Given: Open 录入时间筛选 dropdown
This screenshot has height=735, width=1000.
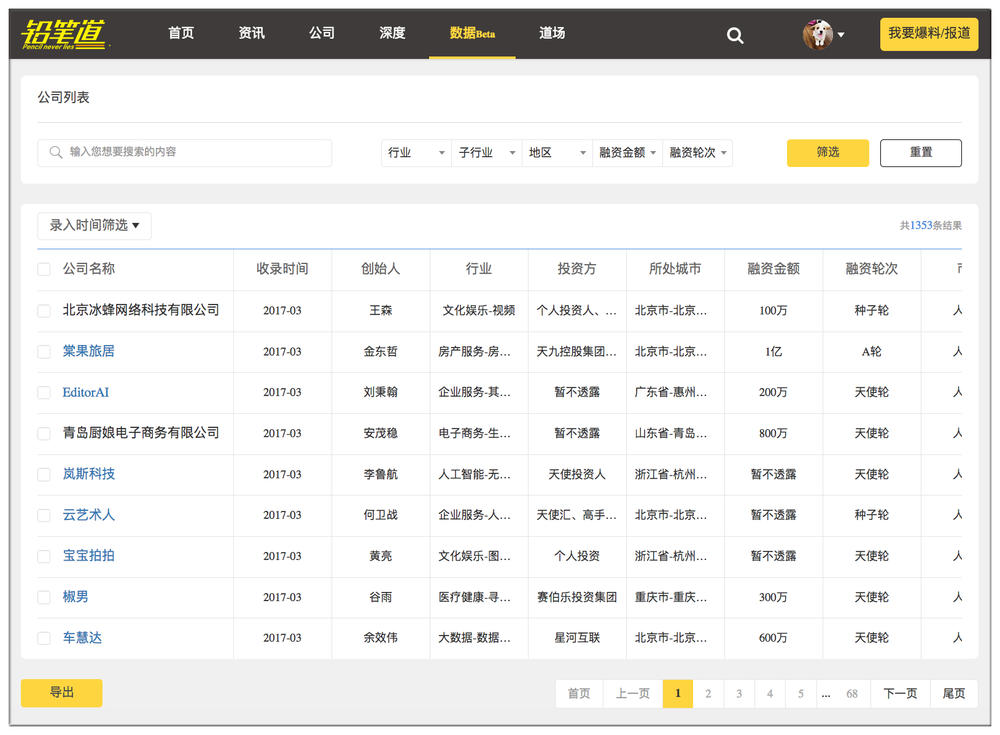Looking at the screenshot, I should [x=94, y=226].
